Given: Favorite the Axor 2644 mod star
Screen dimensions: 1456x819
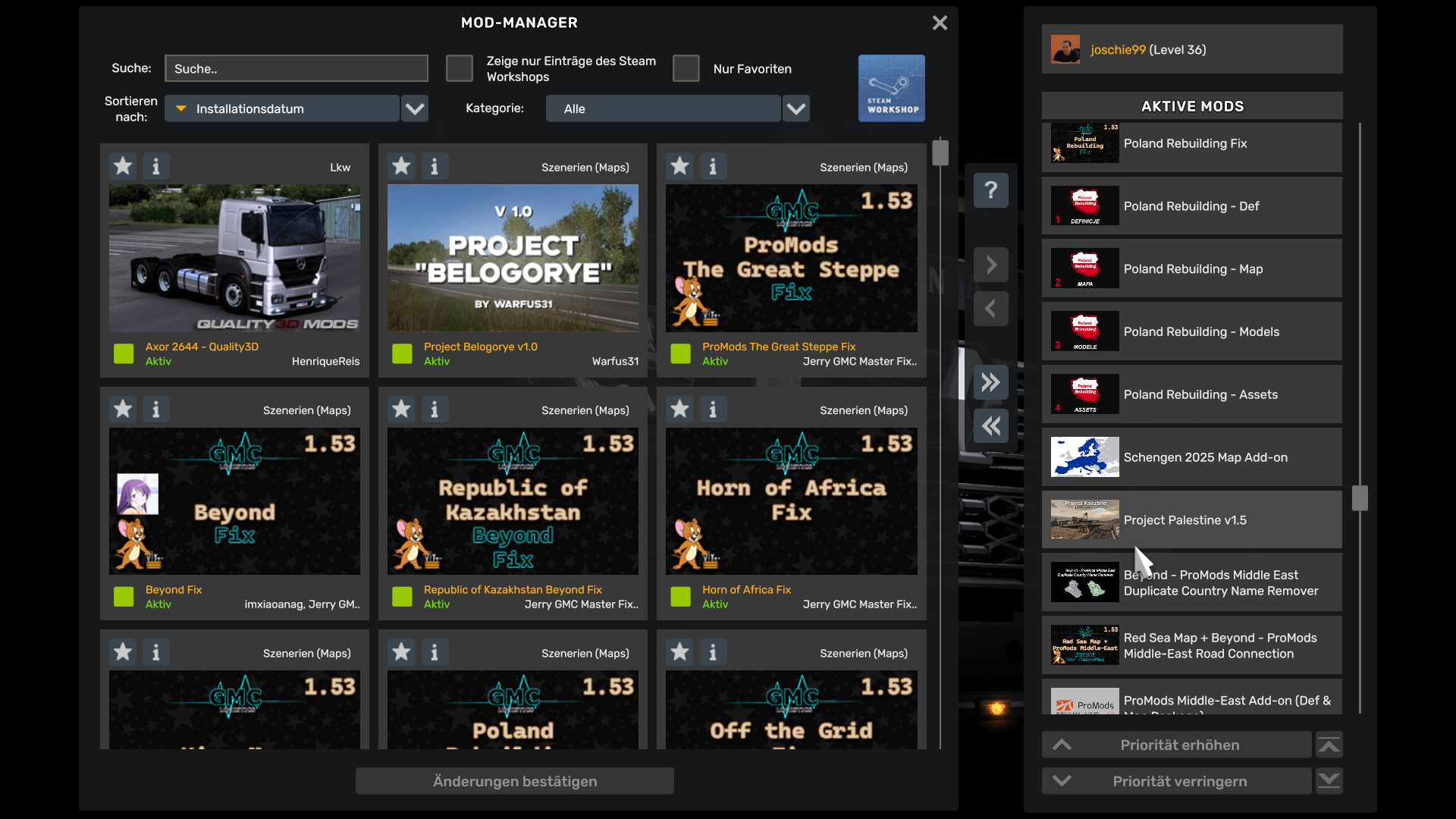Looking at the screenshot, I should coord(123,166).
